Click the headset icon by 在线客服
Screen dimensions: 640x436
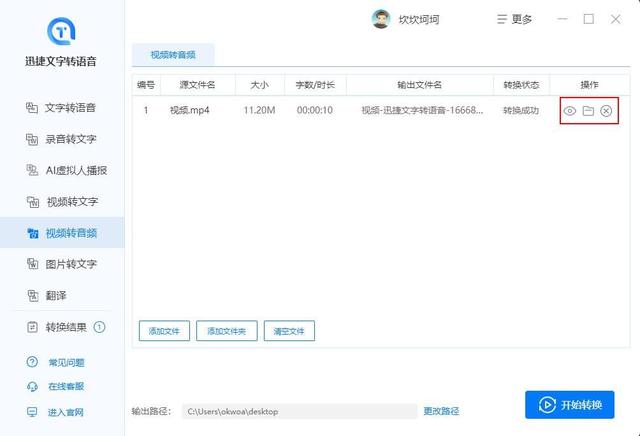point(32,386)
